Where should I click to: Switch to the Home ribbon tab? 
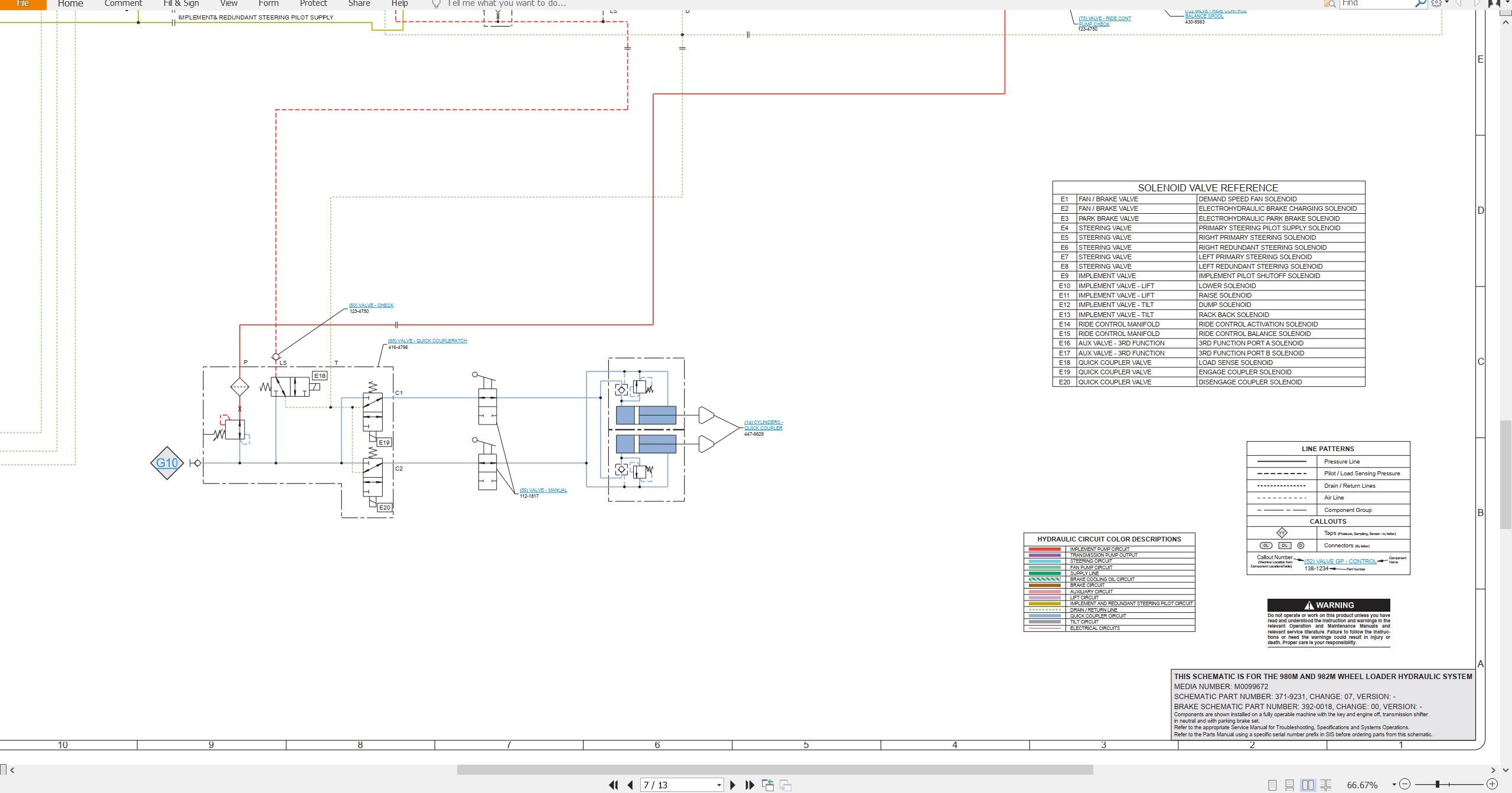(70, 4)
